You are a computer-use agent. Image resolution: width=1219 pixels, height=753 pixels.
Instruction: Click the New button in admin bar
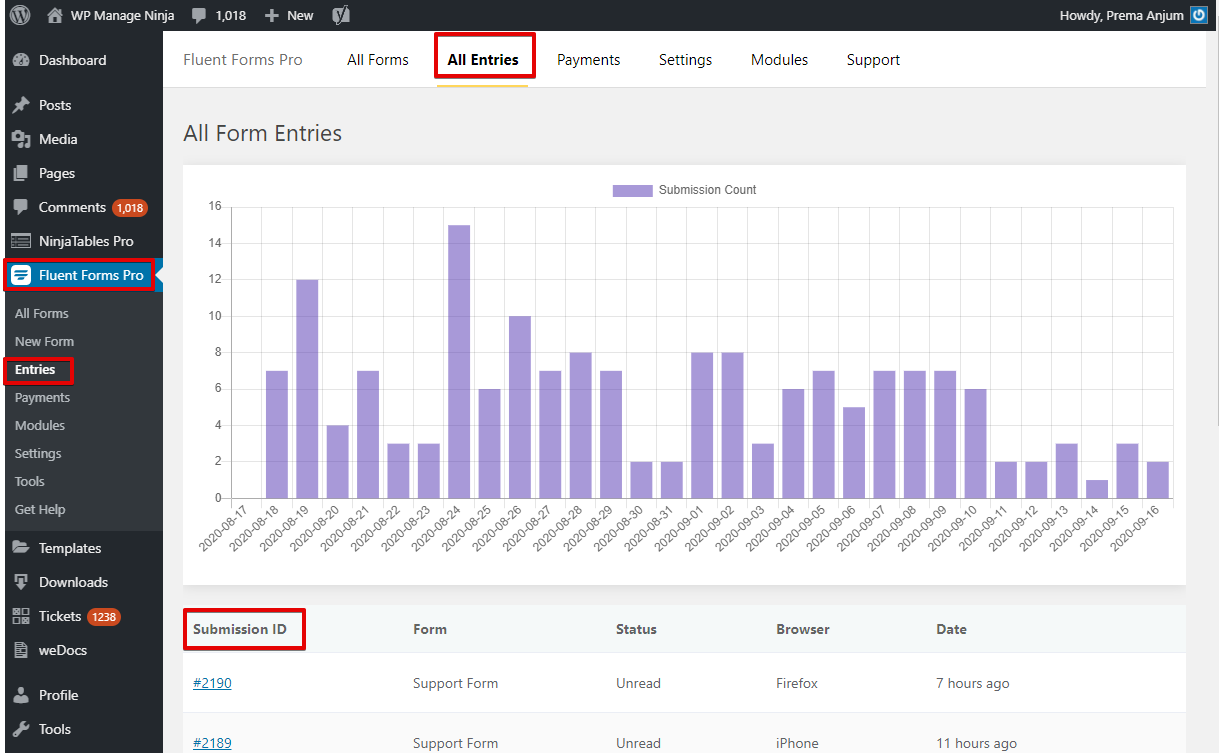click(289, 15)
